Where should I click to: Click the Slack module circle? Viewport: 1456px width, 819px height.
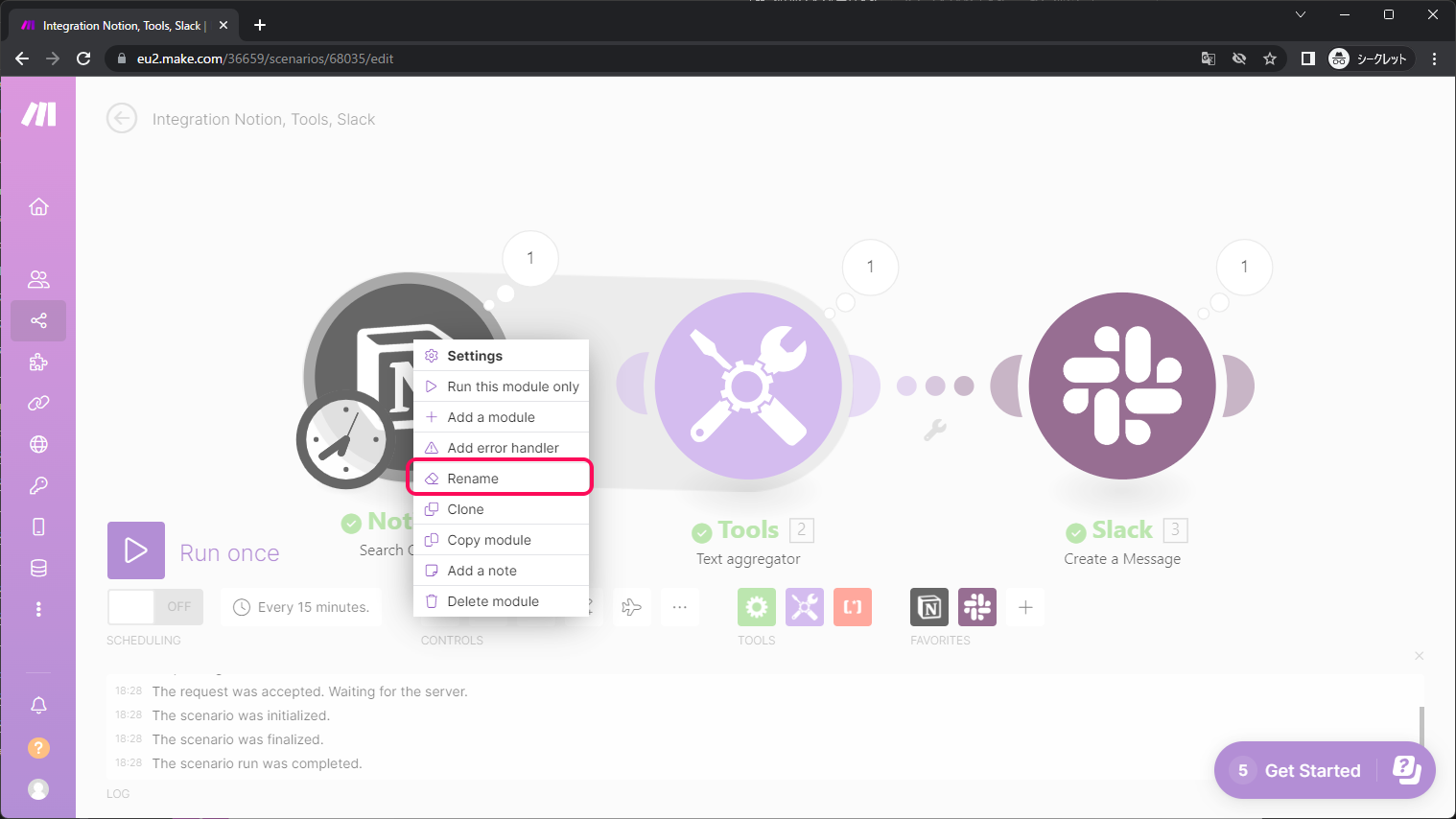pos(1122,386)
